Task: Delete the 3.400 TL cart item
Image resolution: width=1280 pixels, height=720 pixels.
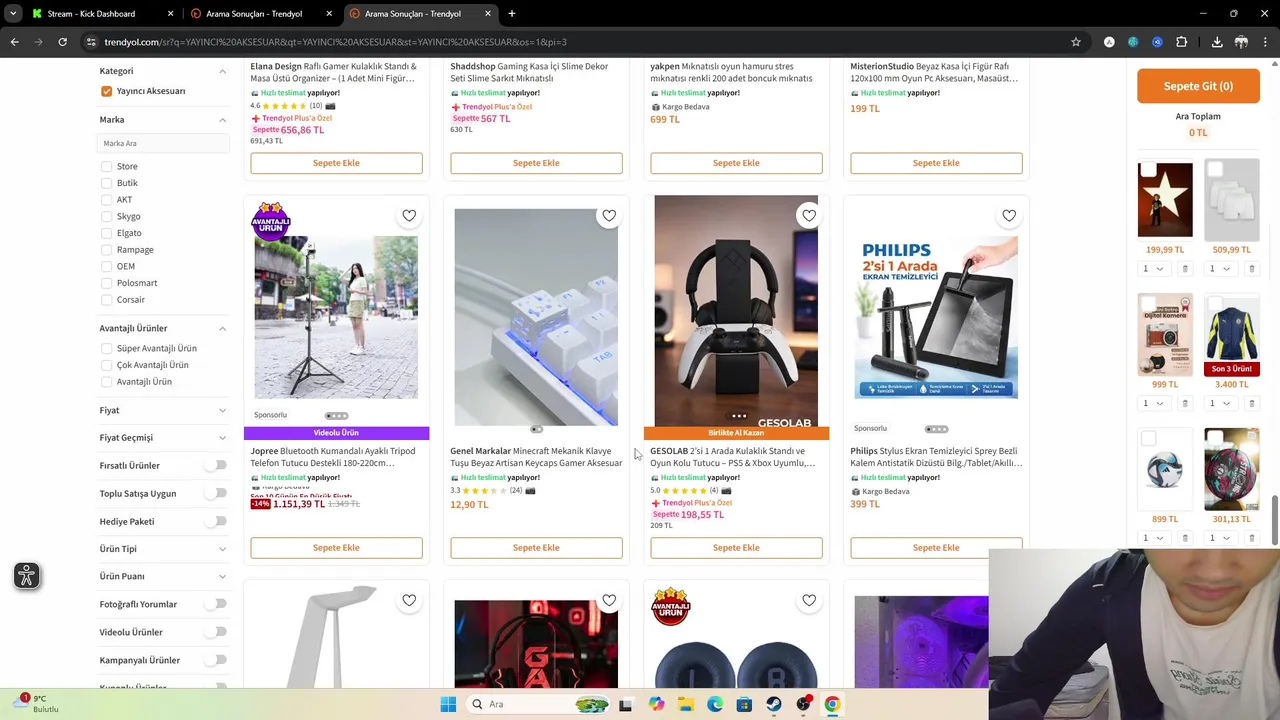Action: point(1251,404)
